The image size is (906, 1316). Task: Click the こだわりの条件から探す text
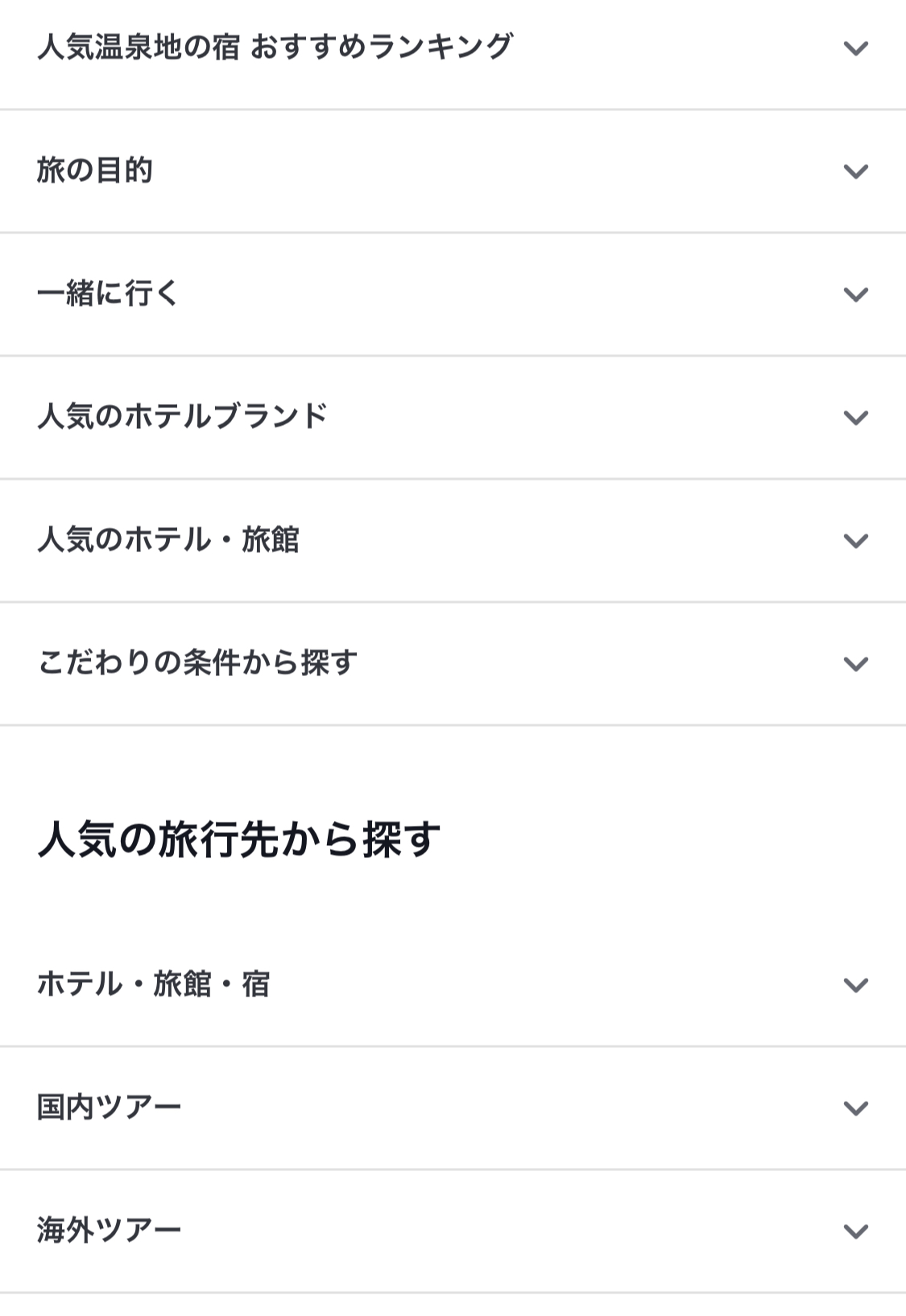click(197, 663)
